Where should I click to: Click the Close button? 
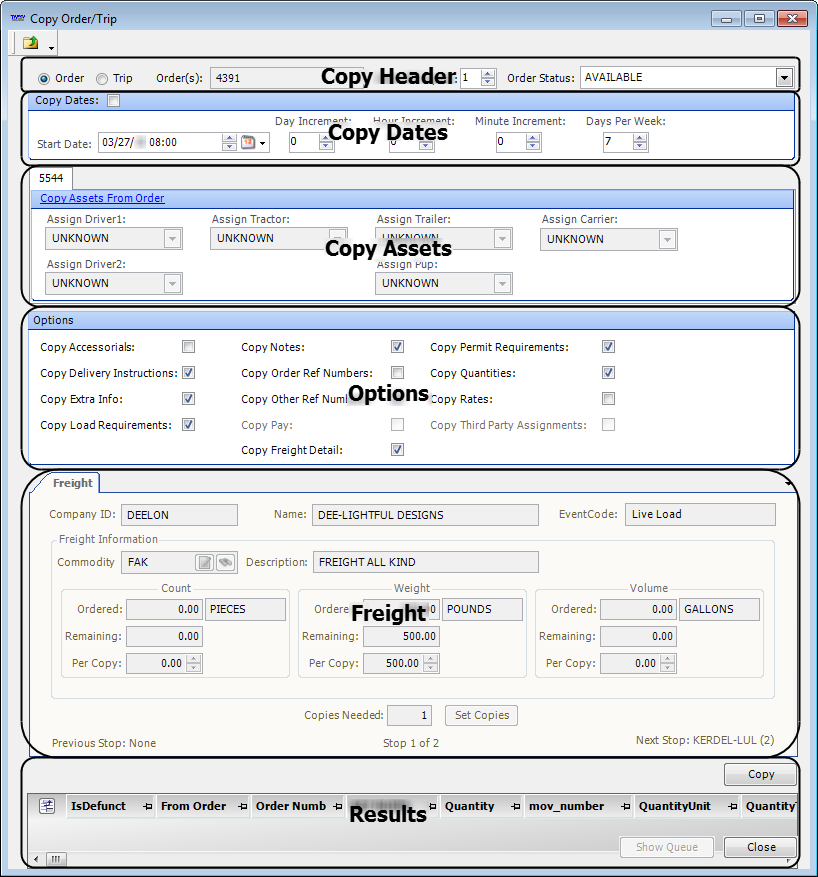click(760, 847)
